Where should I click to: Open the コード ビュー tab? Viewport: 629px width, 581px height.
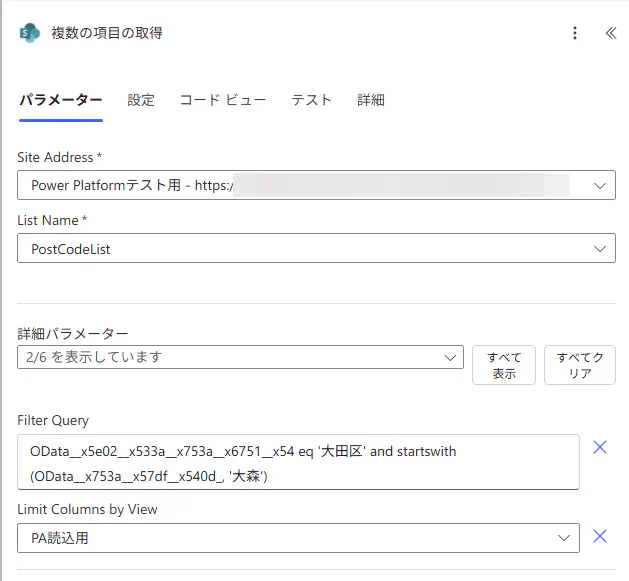[223, 100]
